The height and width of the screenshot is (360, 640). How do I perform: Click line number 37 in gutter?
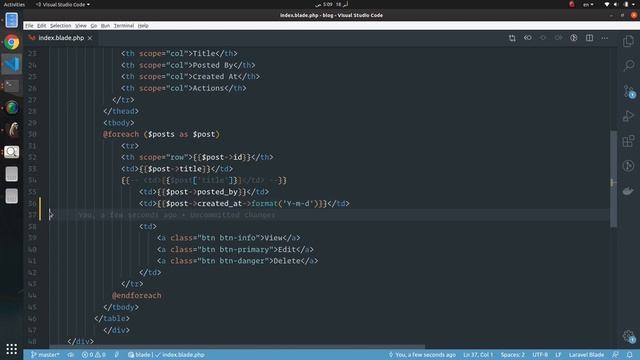click(x=32, y=215)
